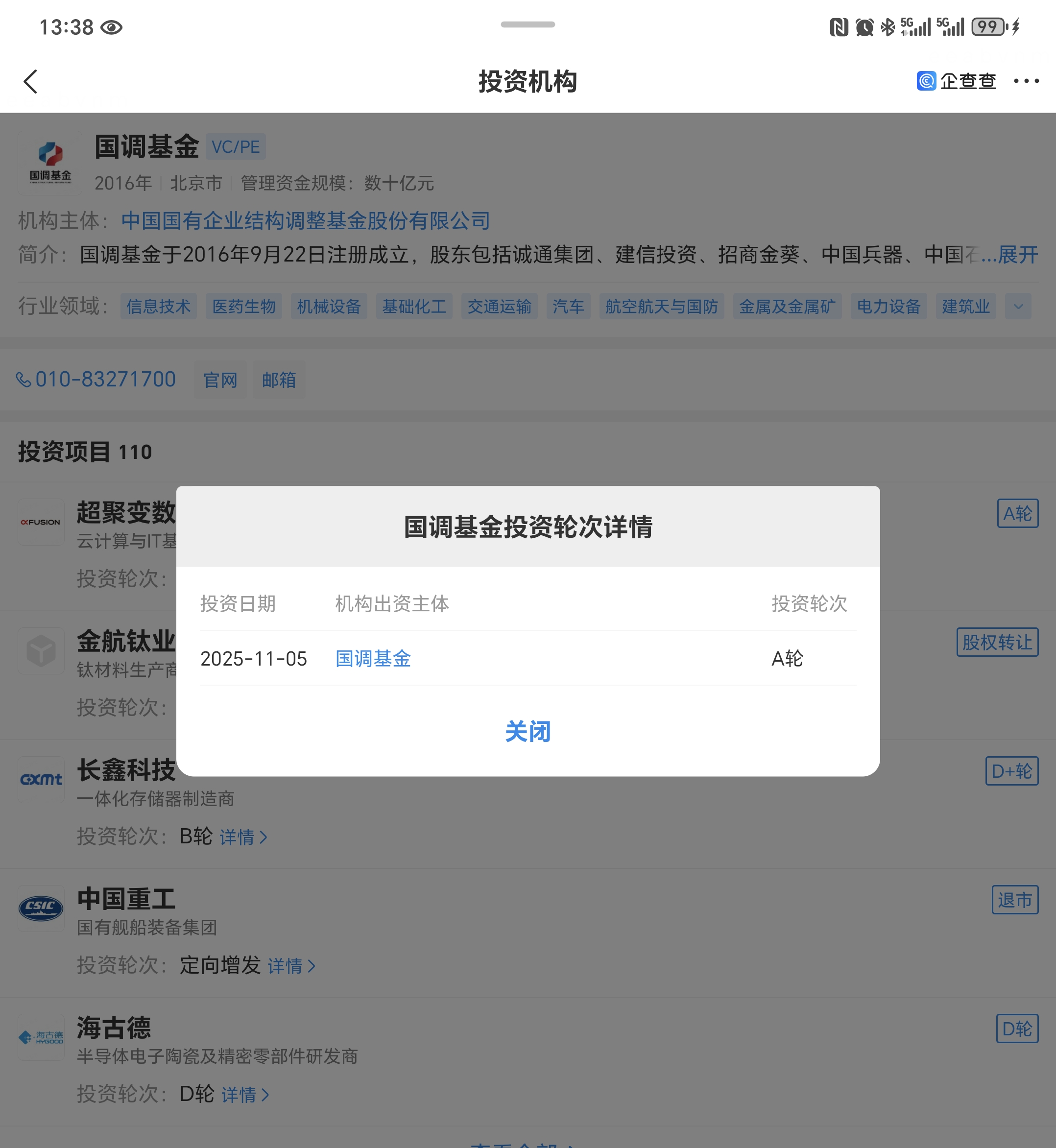Select the 信息技术 industry tag
This screenshot has height=1148, width=1056.
158,306
